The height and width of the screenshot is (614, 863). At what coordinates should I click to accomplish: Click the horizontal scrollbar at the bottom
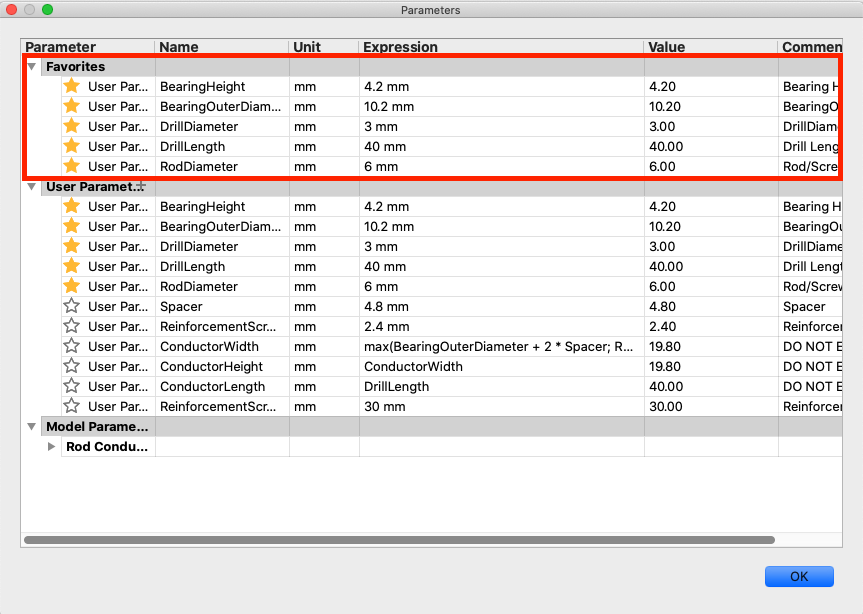pos(400,541)
